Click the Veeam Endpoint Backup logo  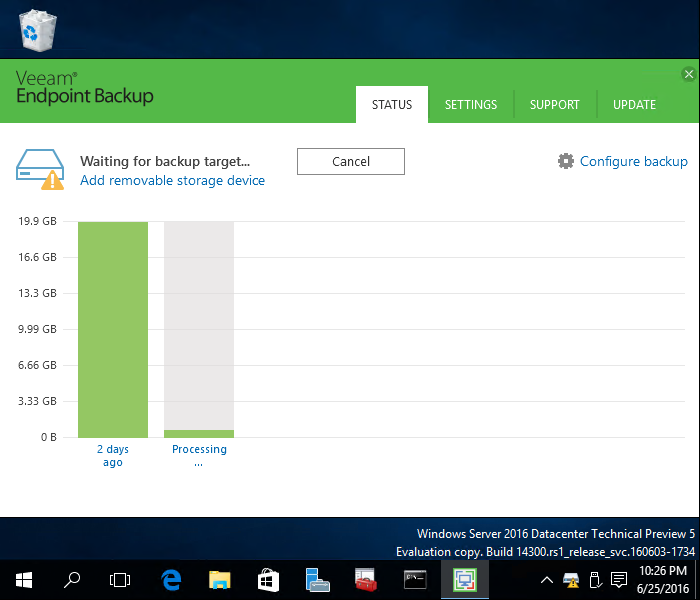pos(84,88)
